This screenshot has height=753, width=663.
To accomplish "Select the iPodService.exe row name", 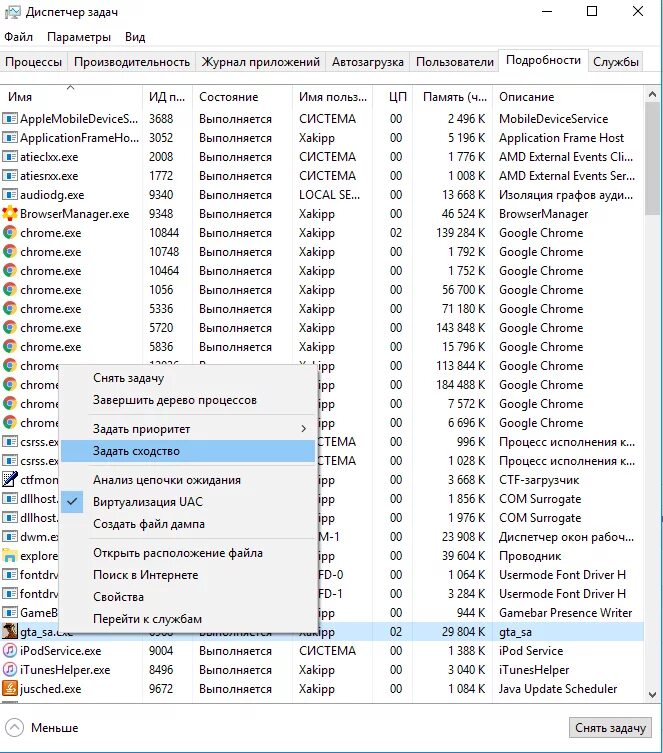I will [x=60, y=651].
